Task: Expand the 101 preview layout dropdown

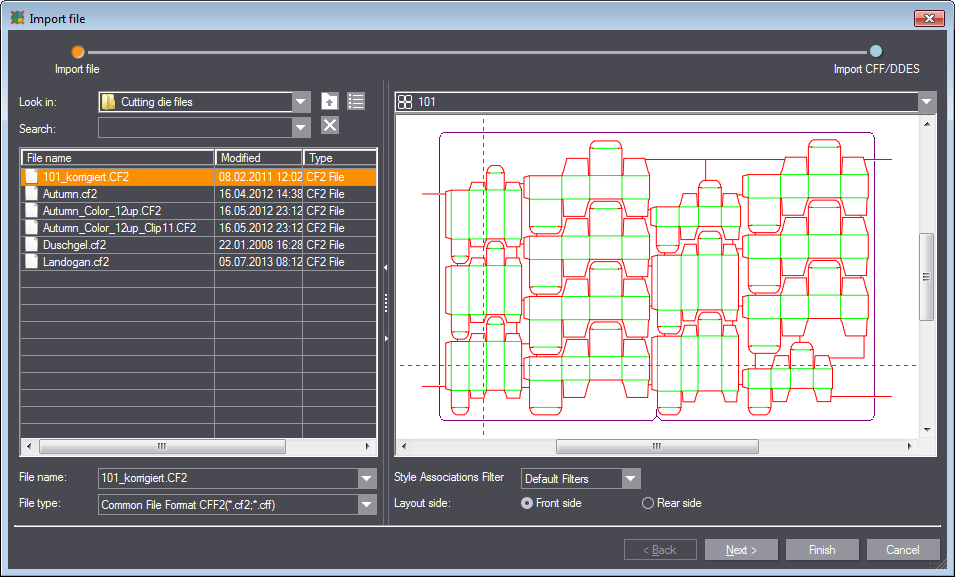Action: coord(927,102)
